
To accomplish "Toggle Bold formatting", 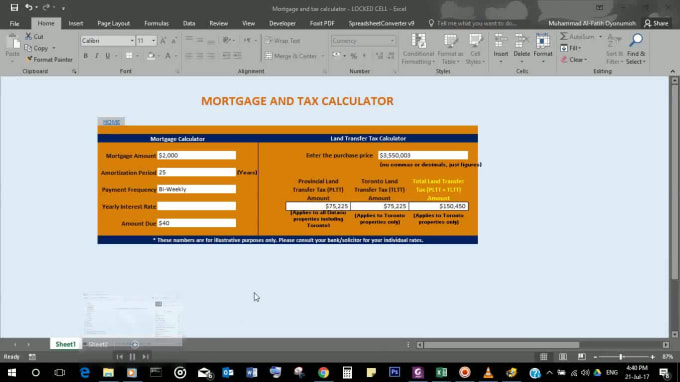I will click(x=85, y=56).
